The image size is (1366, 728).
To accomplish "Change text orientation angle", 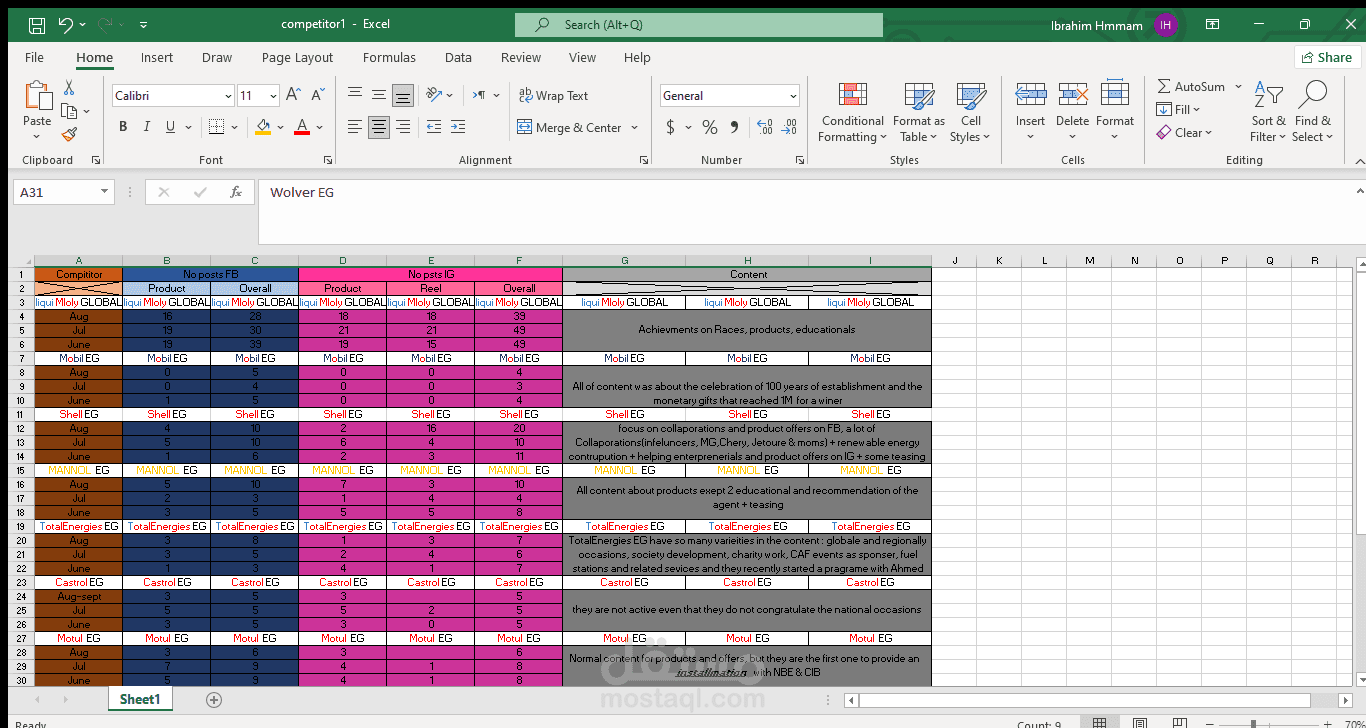I will [434, 95].
